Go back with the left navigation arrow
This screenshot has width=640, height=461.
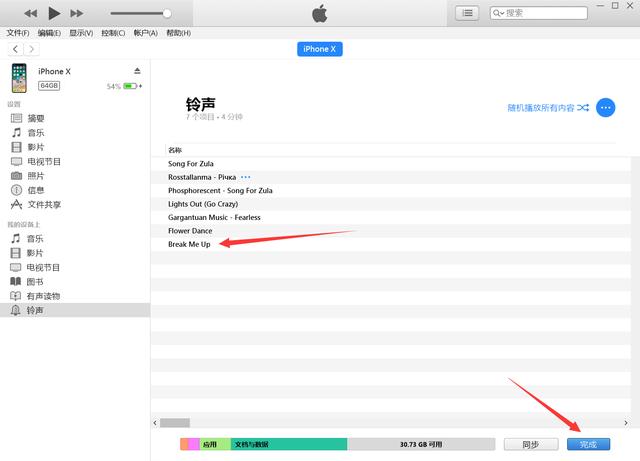(16, 49)
